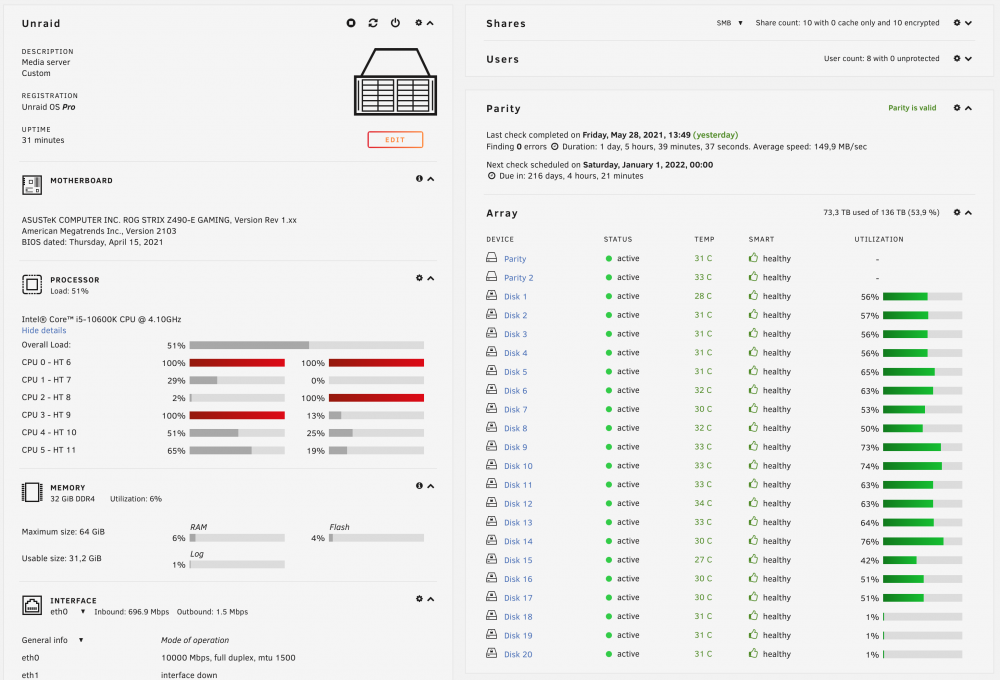Open Interface settings gear icon
Screen dimensions: 1000x680
[419, 599]
